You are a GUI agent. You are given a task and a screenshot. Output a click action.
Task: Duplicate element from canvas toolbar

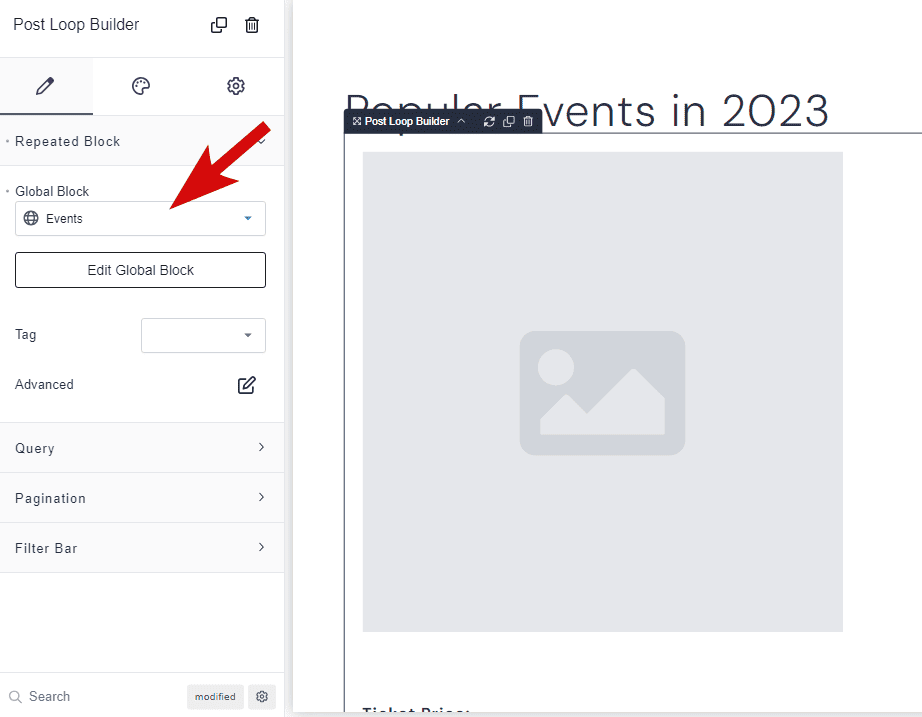(509, 121)
